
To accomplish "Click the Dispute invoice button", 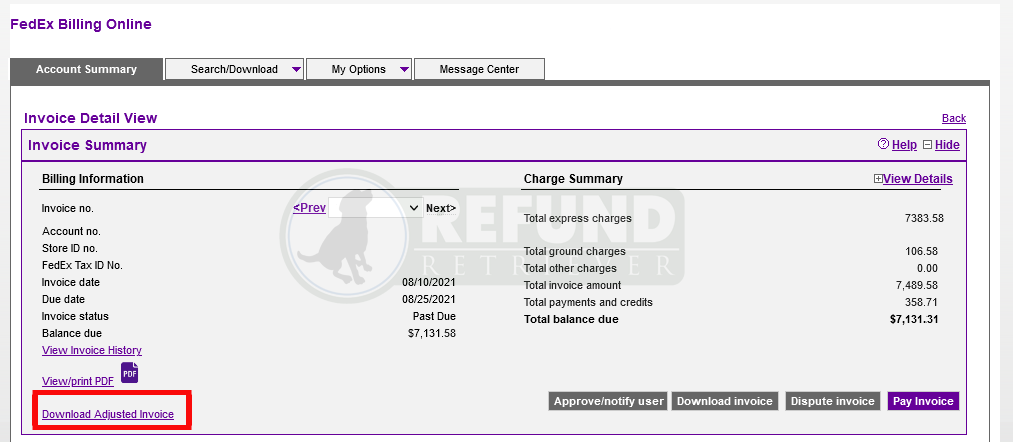I will pyautogui.click(x=833, y=401).
